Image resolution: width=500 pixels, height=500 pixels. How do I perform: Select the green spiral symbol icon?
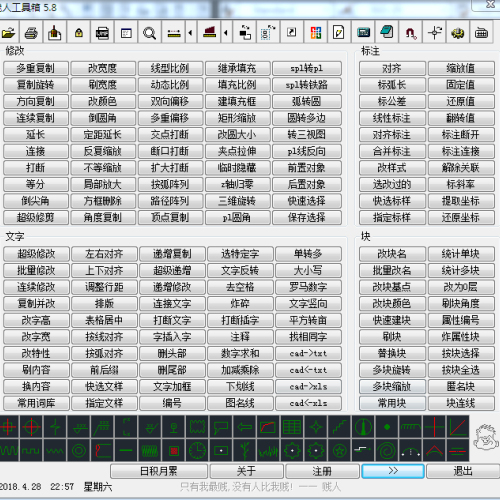click(387, 451)
